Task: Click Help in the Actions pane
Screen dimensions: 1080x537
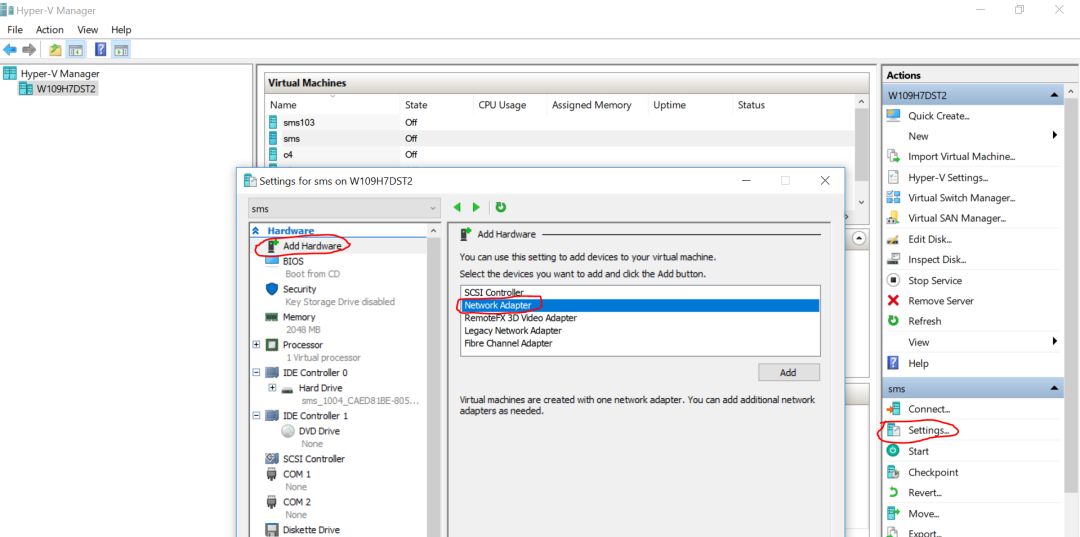Action: (918, 363)
